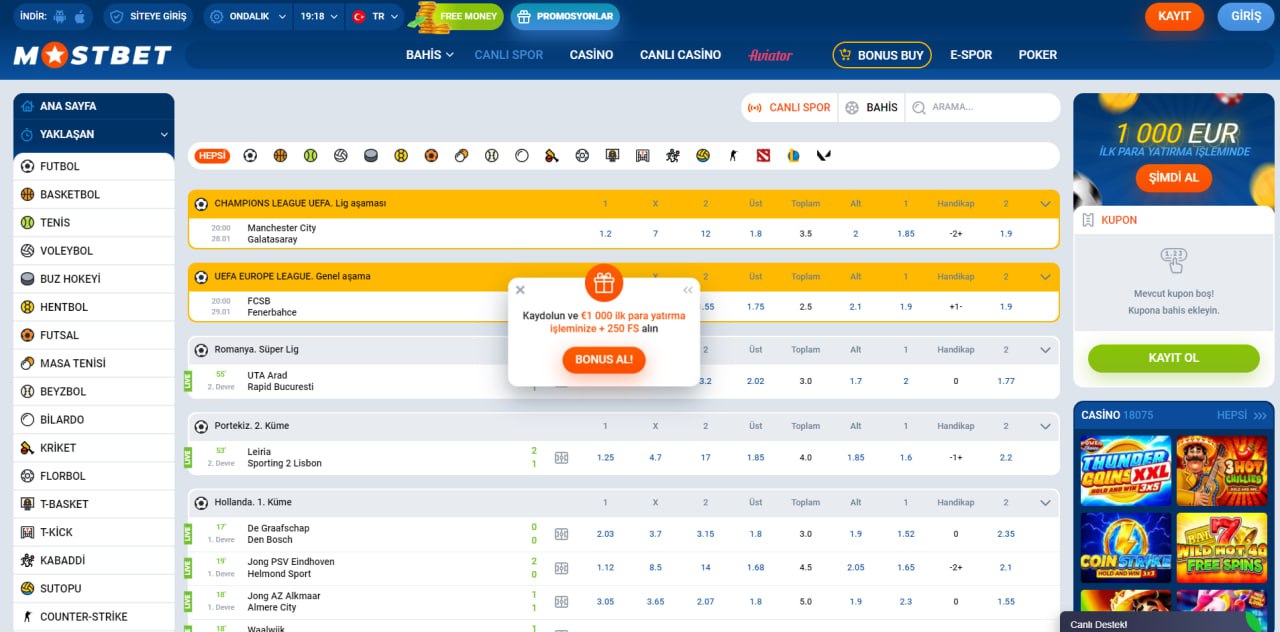Collapse Hollanda 1. Küme section chevron
1280x632 pixels.
tap(1045, 502)
